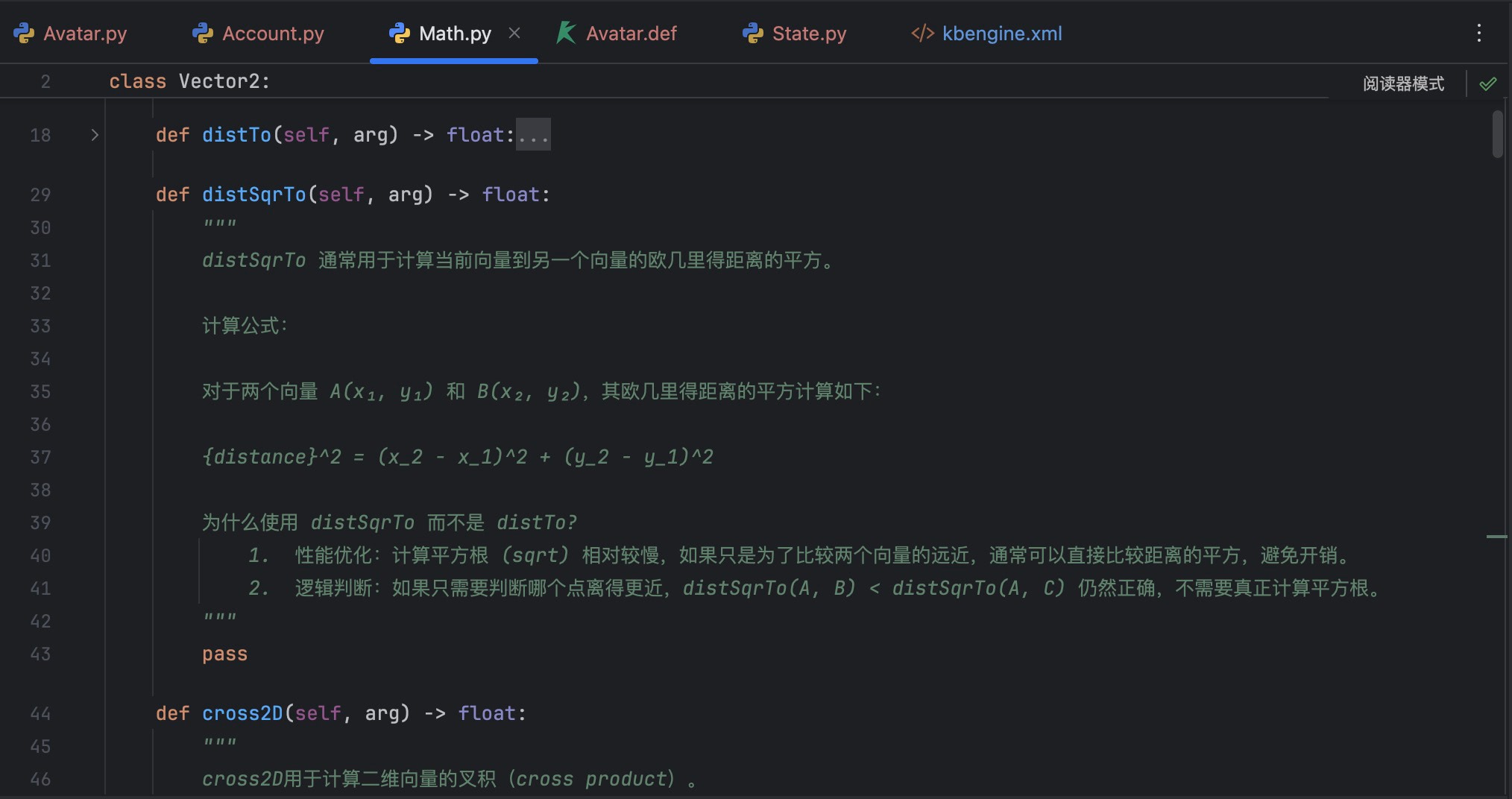
Task: Switch to the Account.py tab
Action: pos(272,34)
